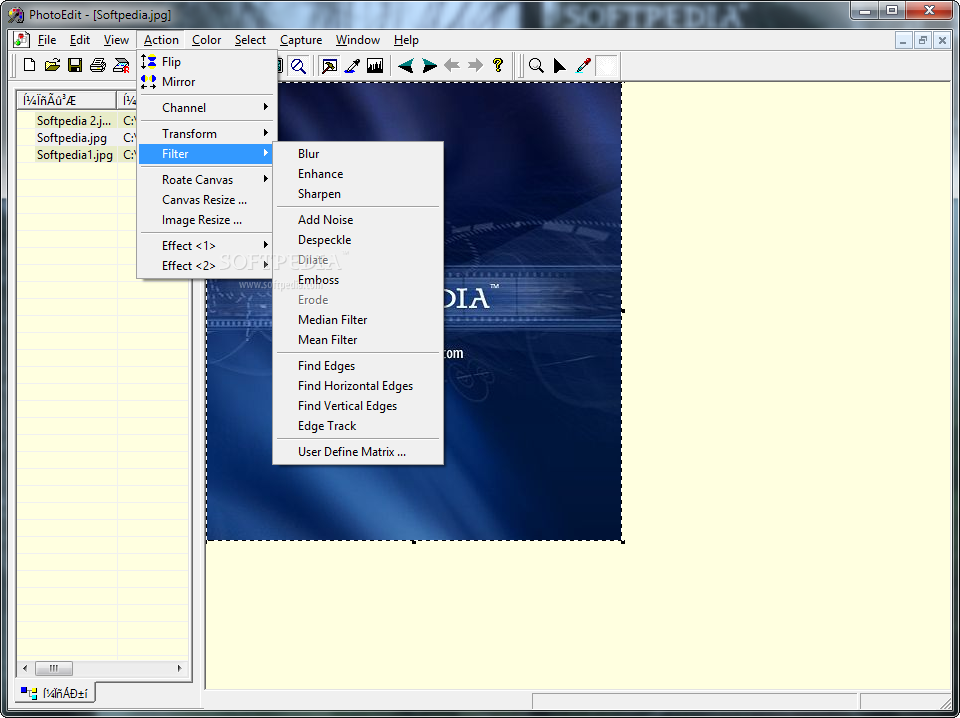Click the teal left arrow icon

[405, 65]
